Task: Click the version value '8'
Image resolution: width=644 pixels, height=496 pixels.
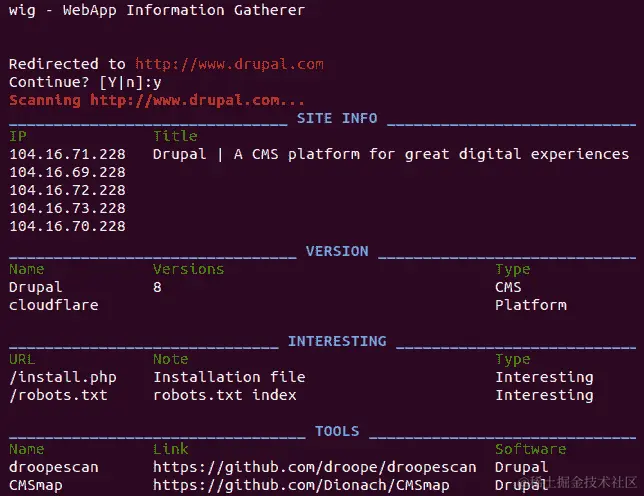Action: pos(157,287)
